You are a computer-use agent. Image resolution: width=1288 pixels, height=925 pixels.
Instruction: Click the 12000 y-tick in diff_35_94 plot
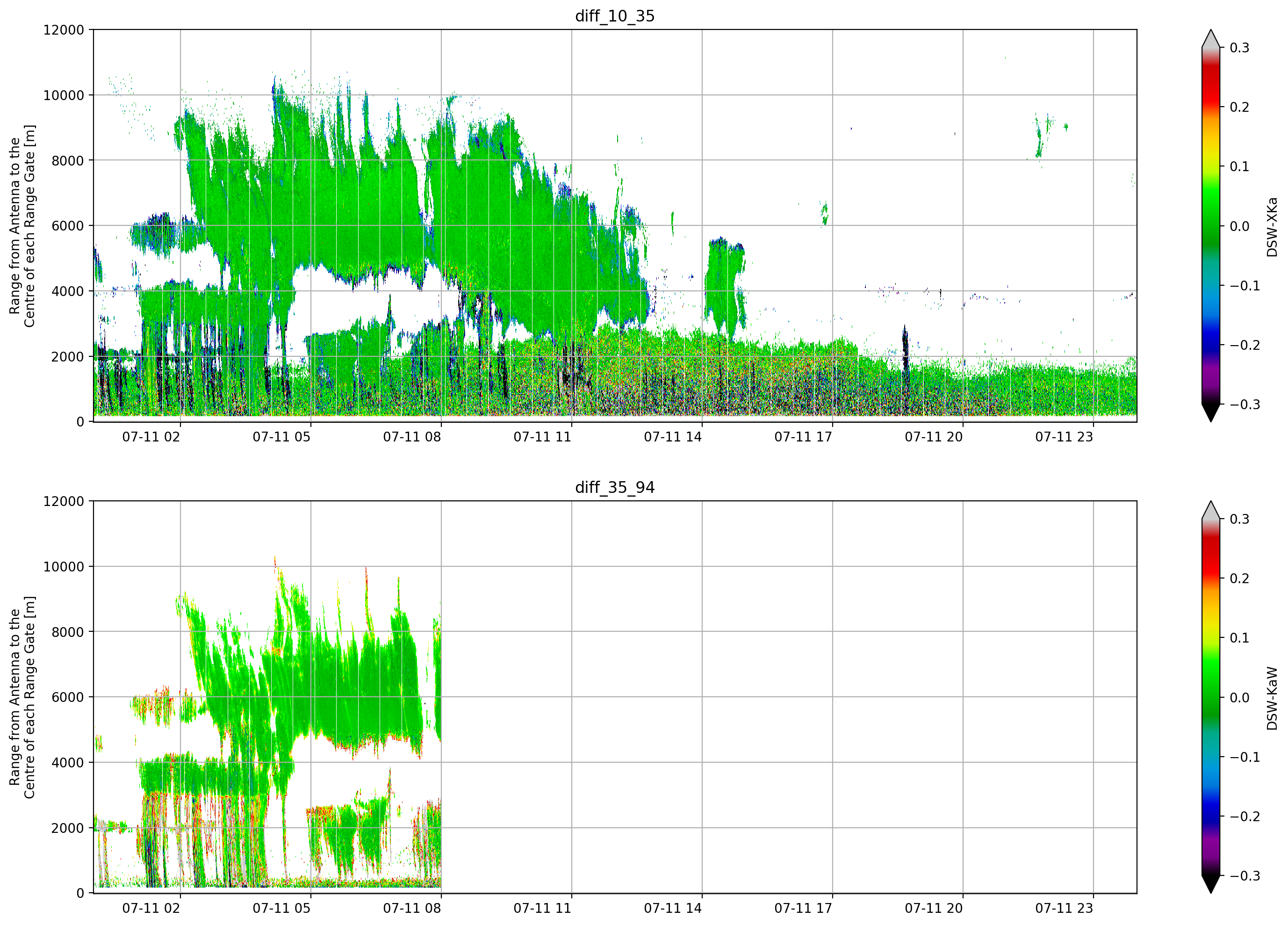click(x=64, y=501)
